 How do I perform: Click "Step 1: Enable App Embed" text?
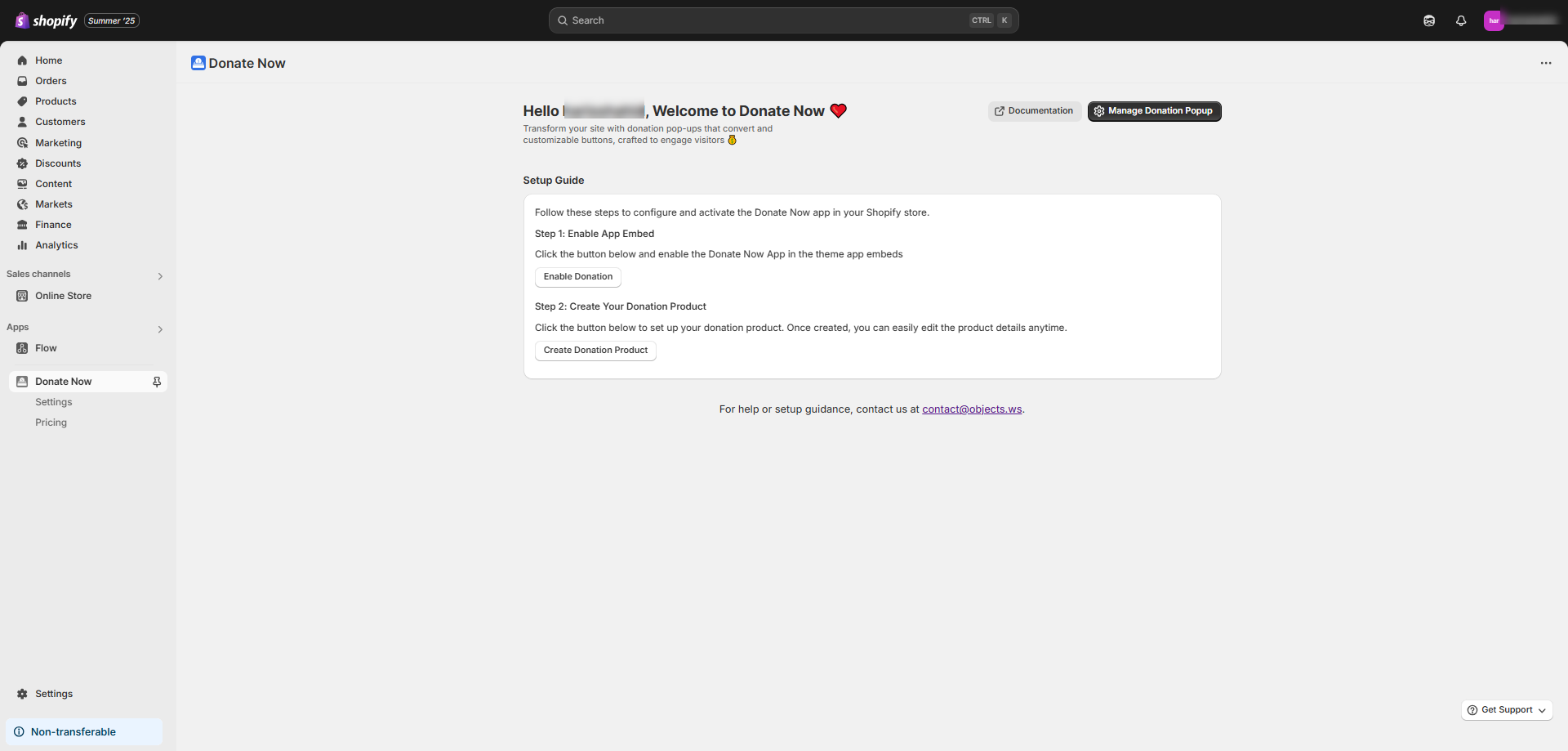tap(595, 234)
